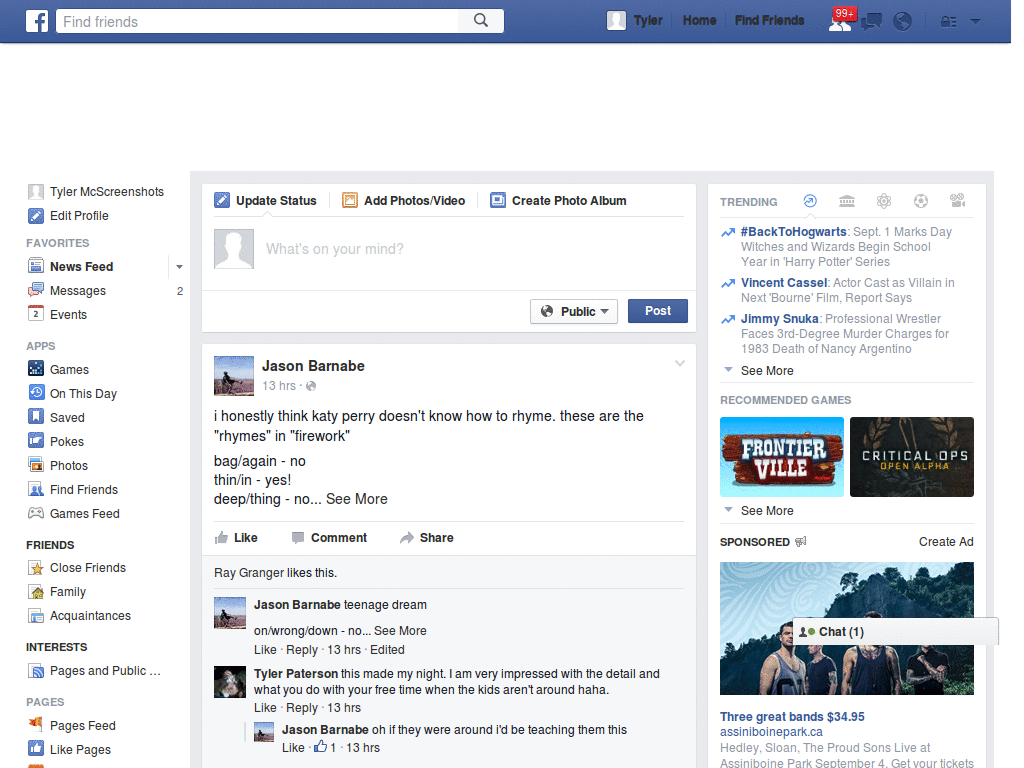Screen dimensions: 1024x768
Task: Open Three great bands $34.95 link
Action: point(792,716)
